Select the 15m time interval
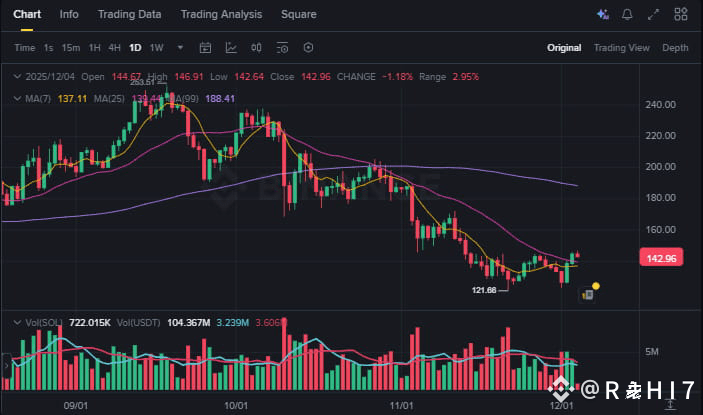 click(71, 48)
